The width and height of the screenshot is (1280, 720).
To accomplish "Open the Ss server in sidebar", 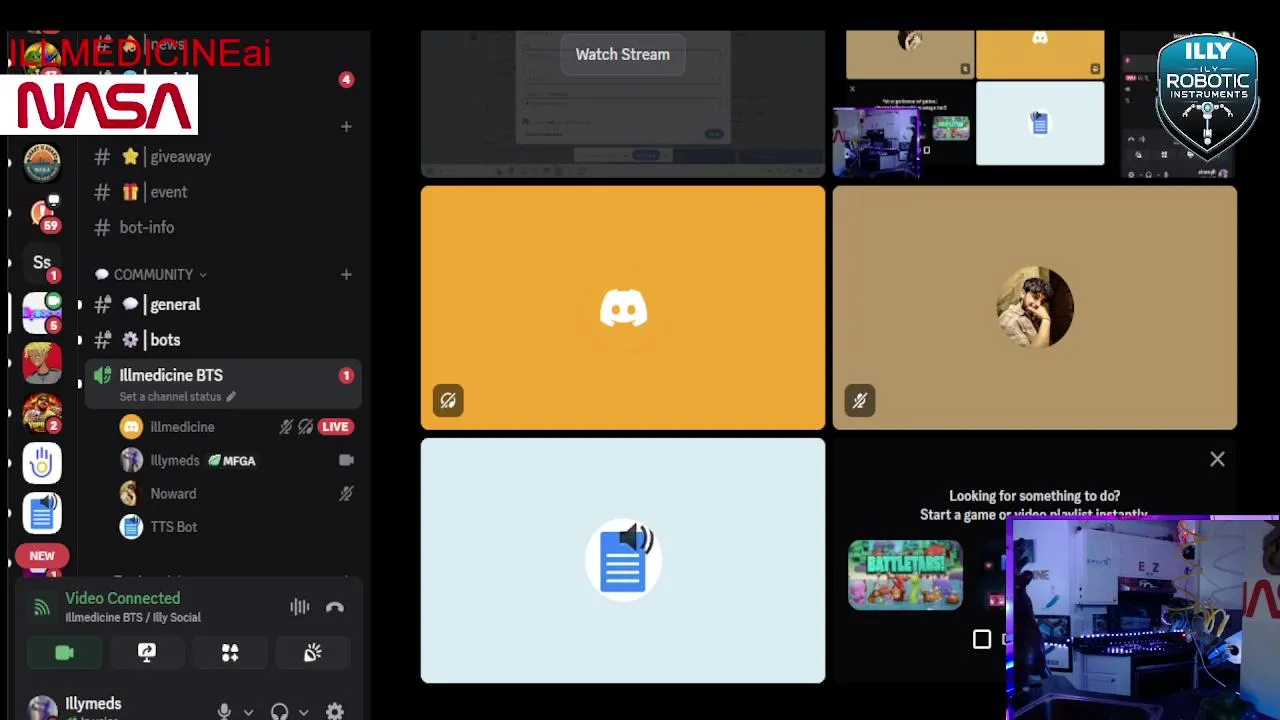I will pos(42,263).
